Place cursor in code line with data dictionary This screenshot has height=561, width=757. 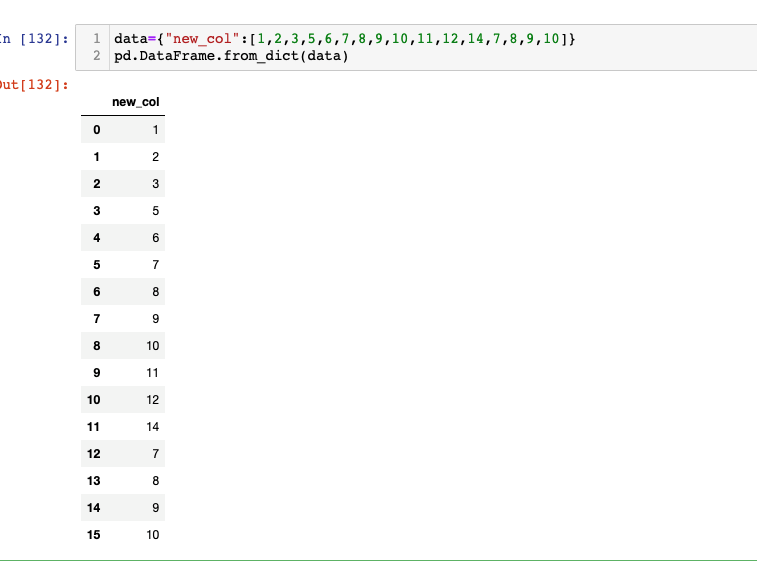coord(345,39)
